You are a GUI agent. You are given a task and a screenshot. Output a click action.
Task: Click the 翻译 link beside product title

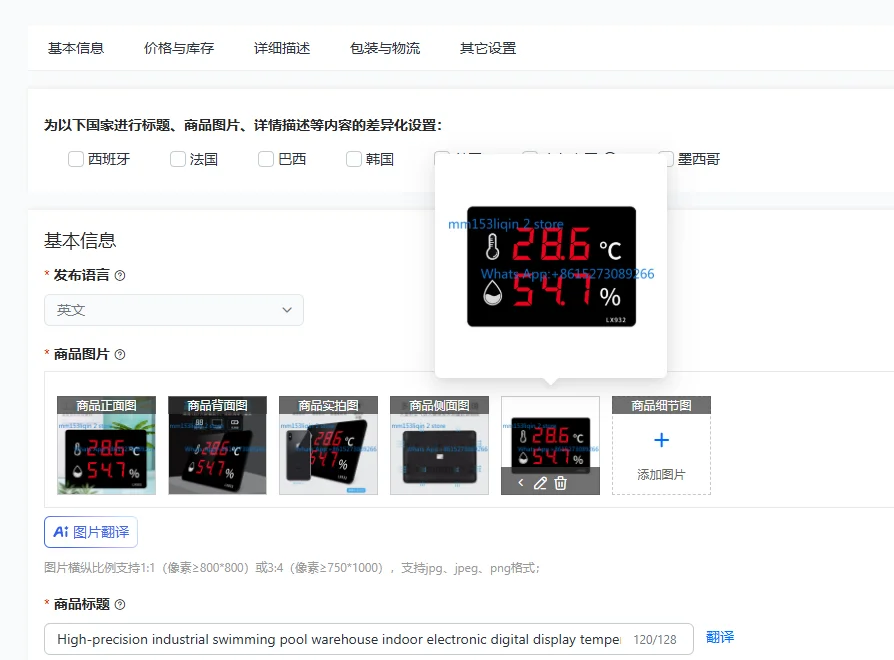(x=720, y=637)
